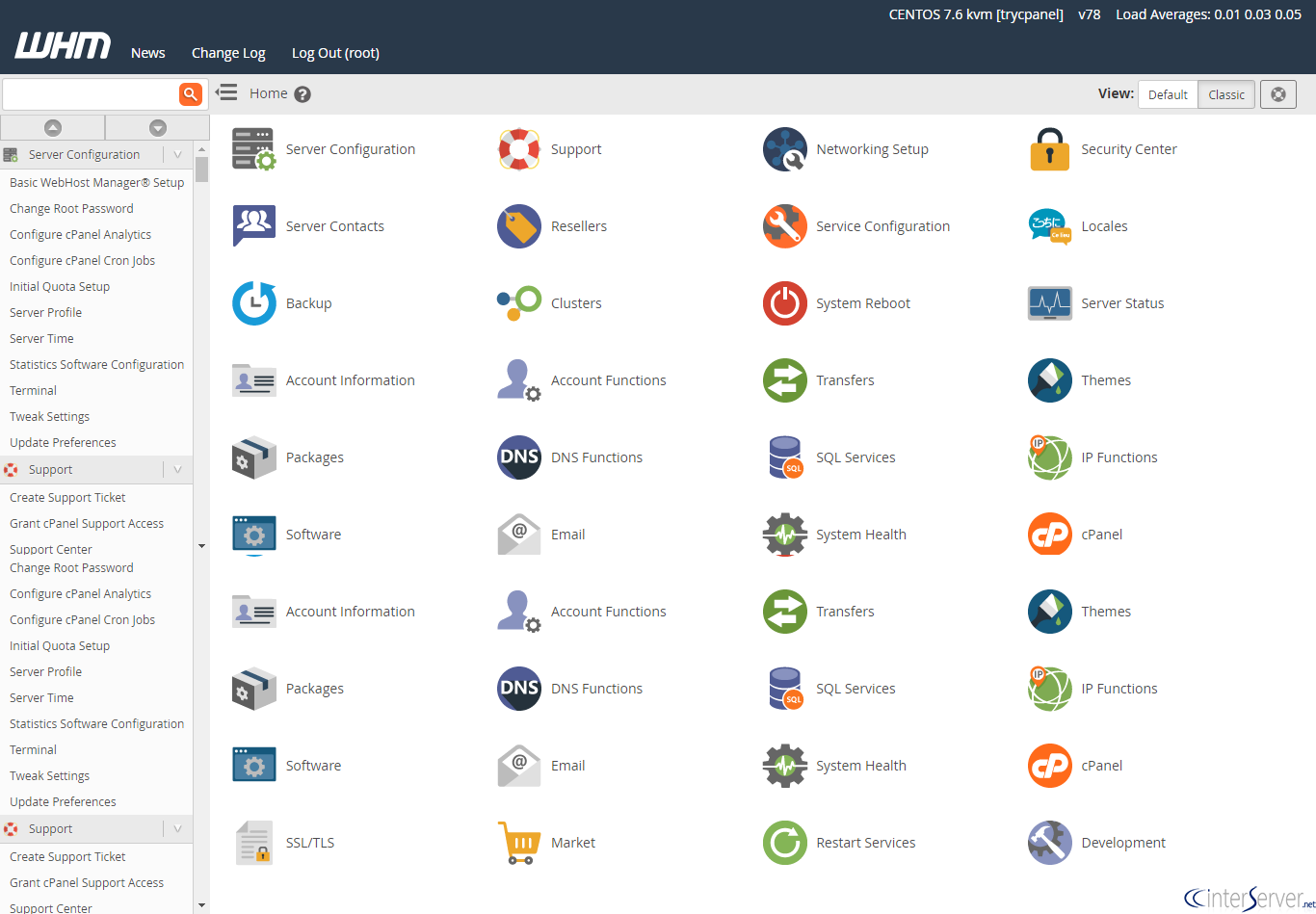Click the Resellers tag icon
Image resolution: width=1316 pixels, height=914 pixels.
tap(519, 226)
